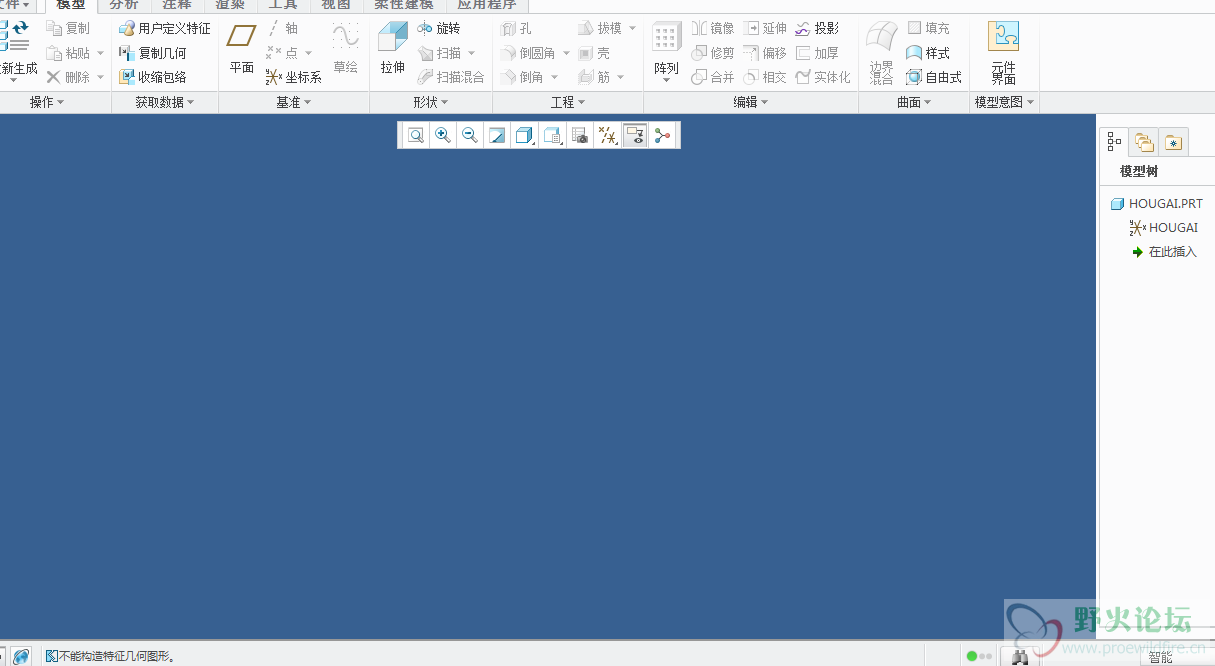Screen dimensions: 1215x666
Task: Create a Coordinate System (坐标系)
Action: coord(294,77)
